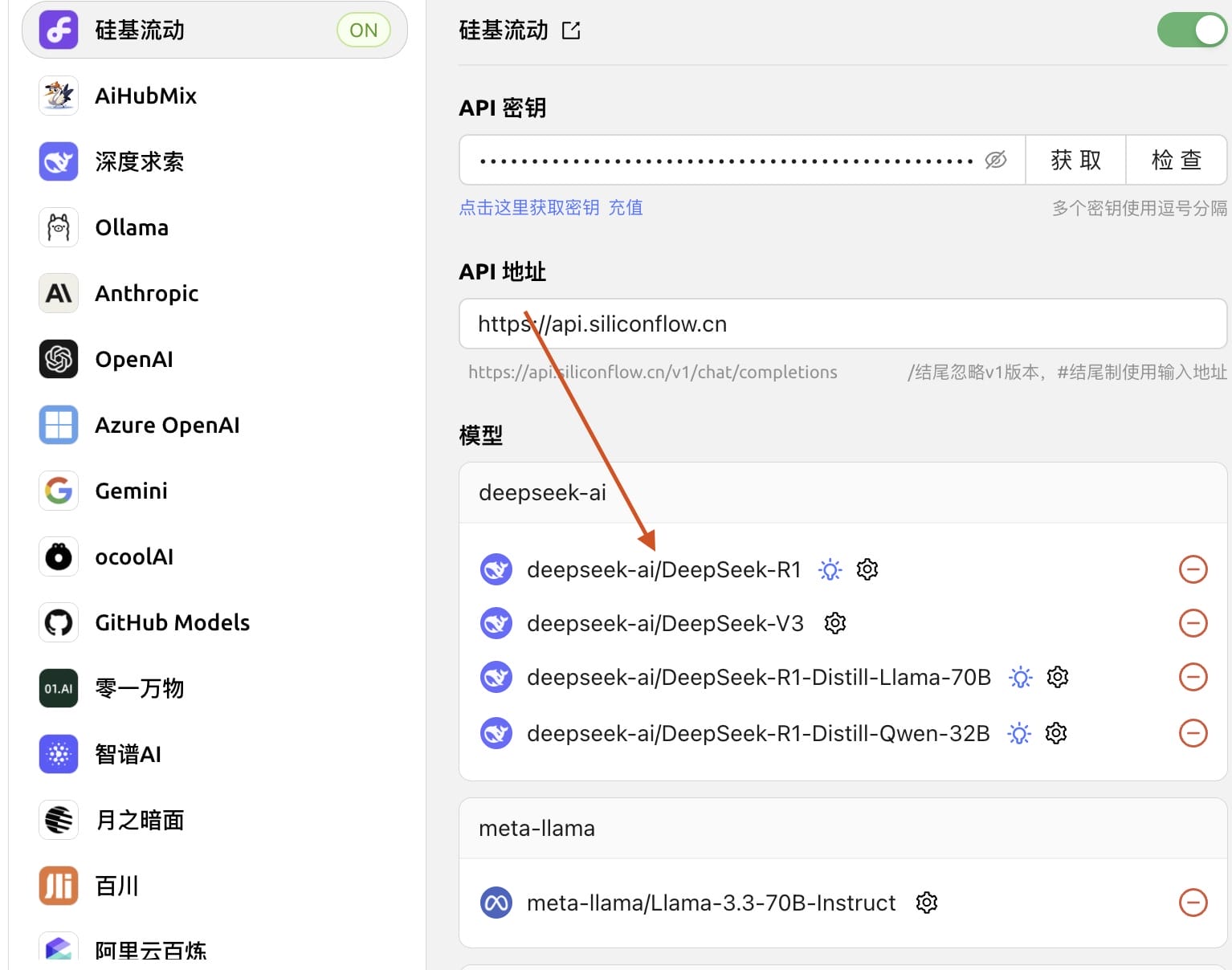Click bulb icon for DeepSeek-R1-Distill-Llama-70B

[x=1021, y=677]
